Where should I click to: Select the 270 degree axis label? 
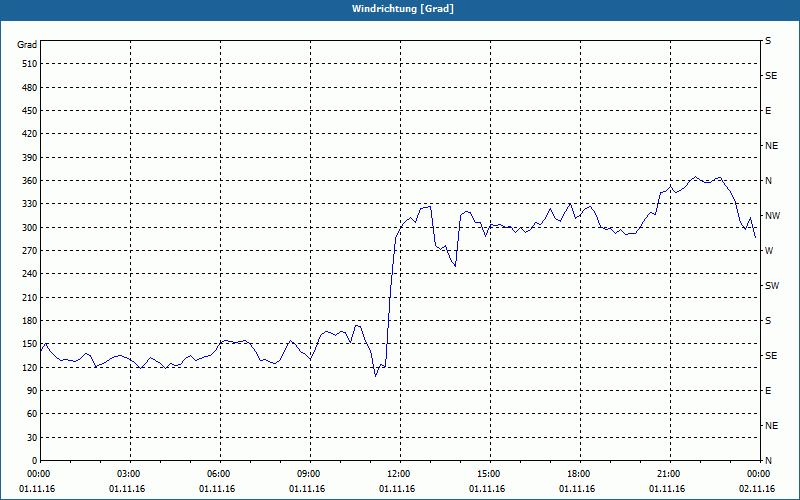click(x=30, y=251)
